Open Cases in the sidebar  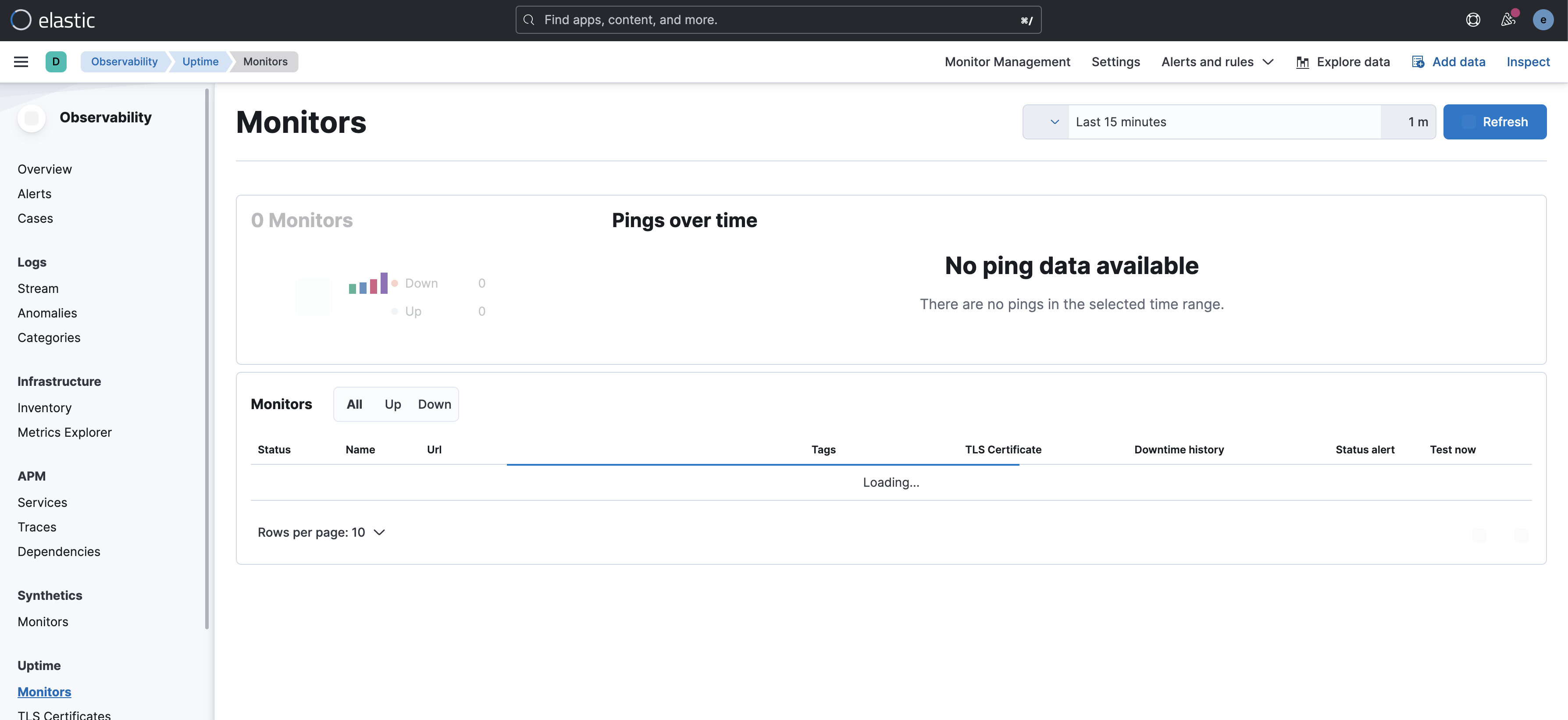pos(36,218)
